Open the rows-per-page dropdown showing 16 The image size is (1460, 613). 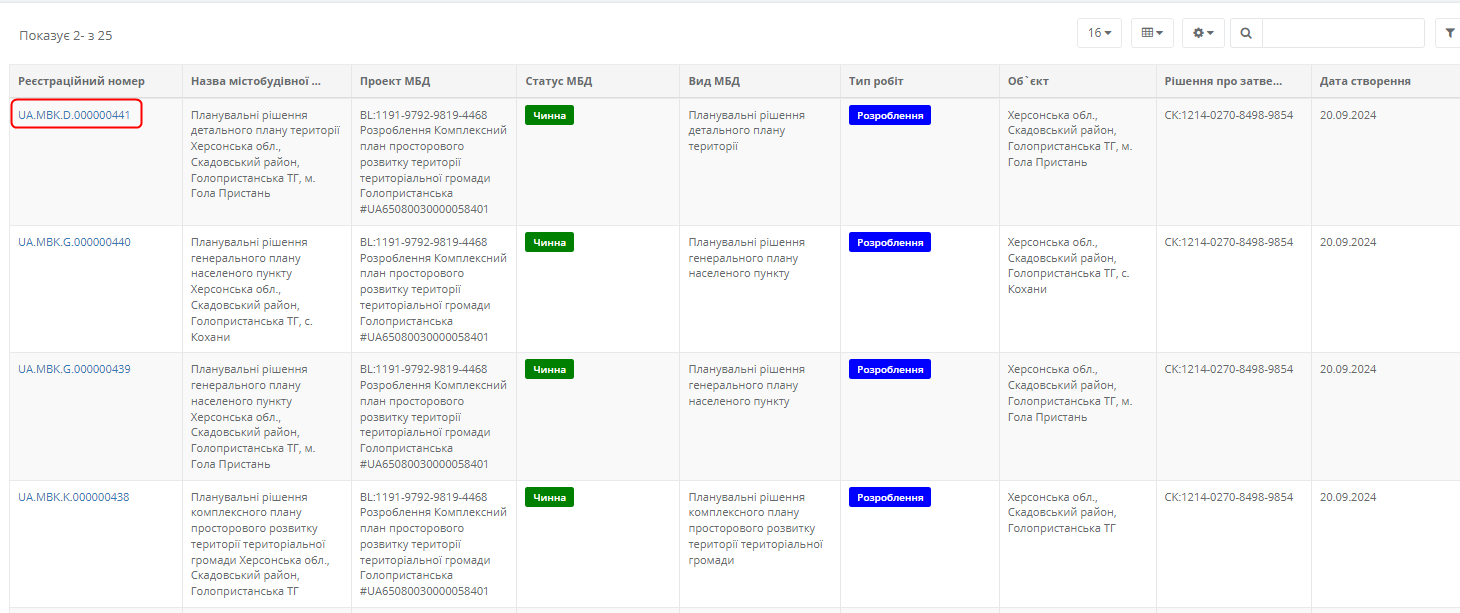click(x=1099, y=33)
